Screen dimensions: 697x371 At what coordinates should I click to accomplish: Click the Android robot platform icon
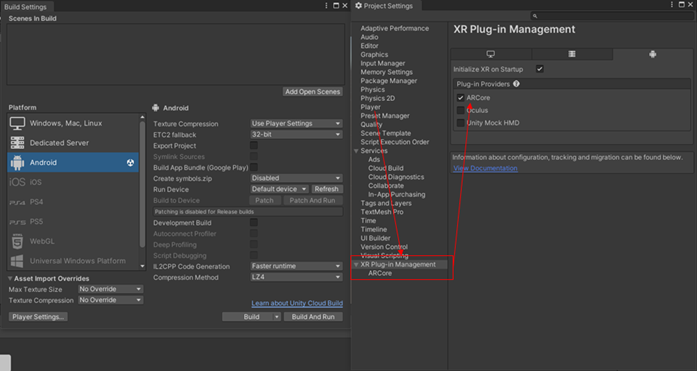(17, 163)
